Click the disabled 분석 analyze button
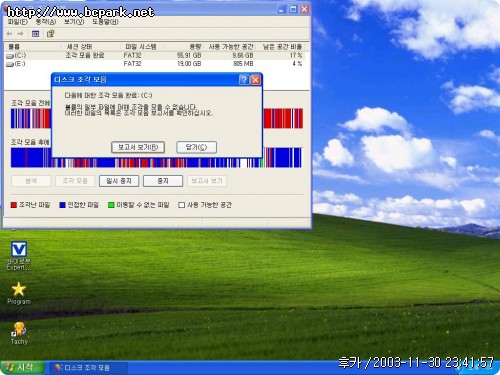Image resolution: width=500 pixels, height=375 pixels. 31,181
